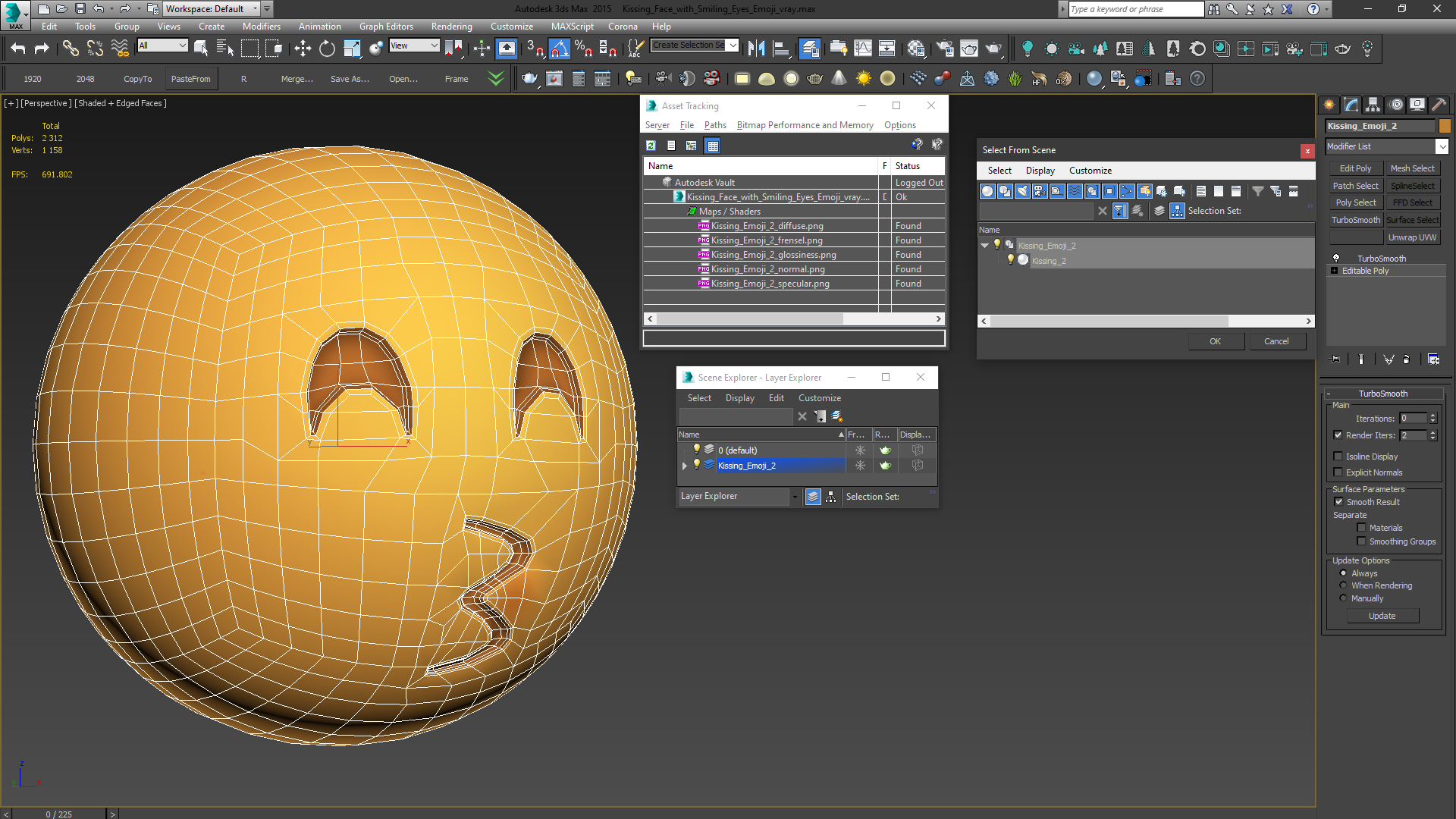Open Display menu in Scene Explorer

pyautogui.click(x=739, y=398)
